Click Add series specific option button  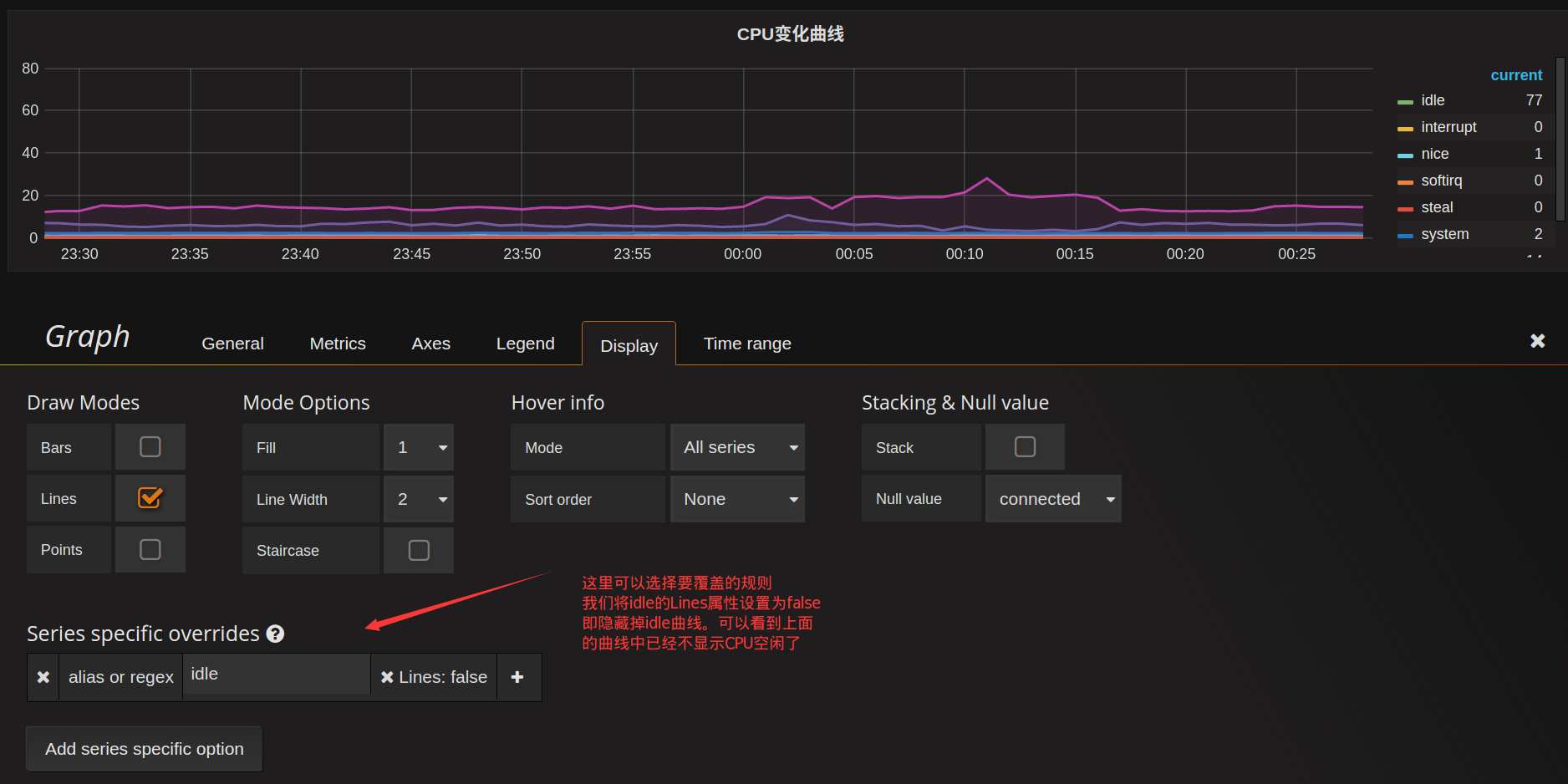point(144,749)
